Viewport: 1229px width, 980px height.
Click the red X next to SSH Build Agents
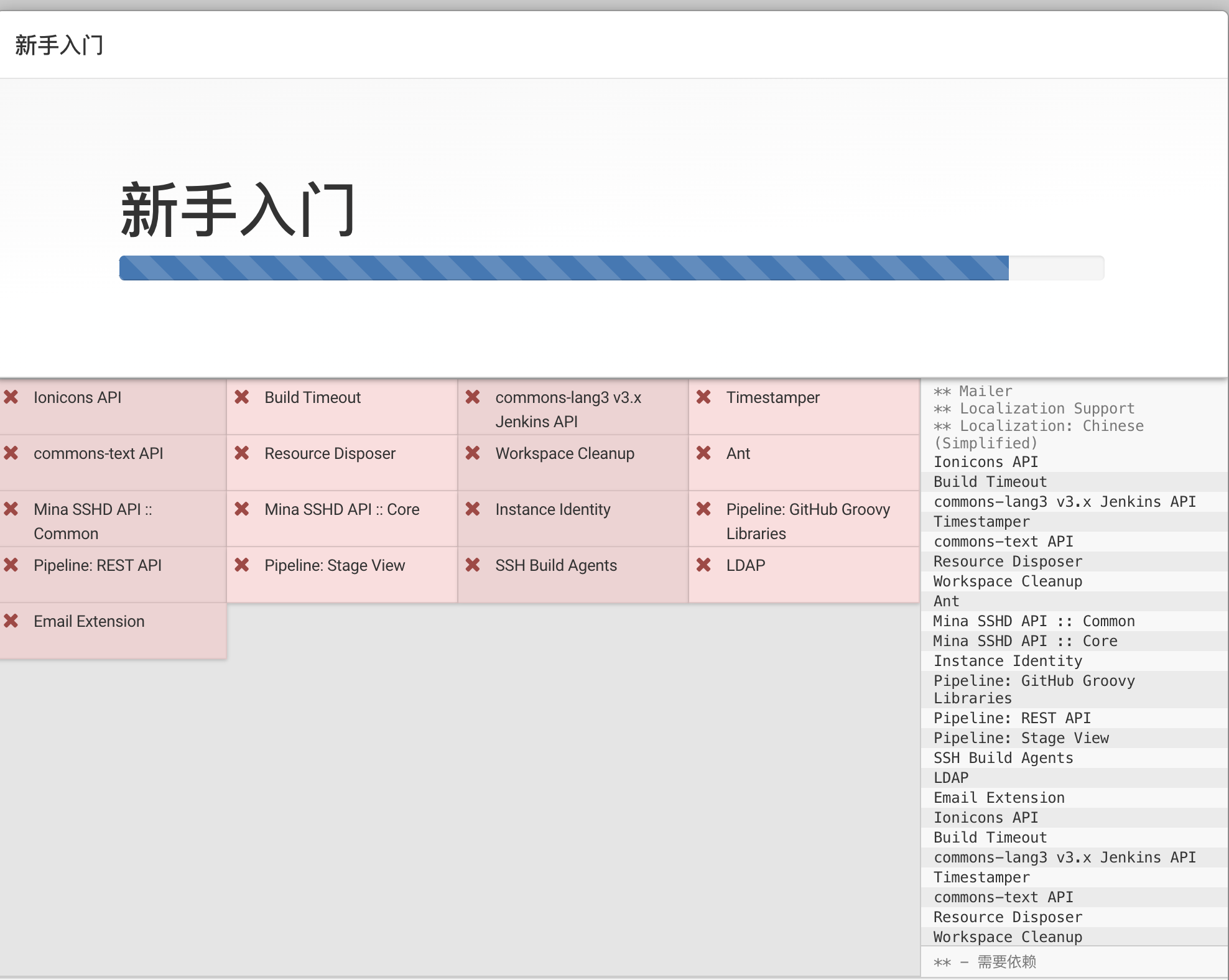pyautogui.click(x=473, y=565)
